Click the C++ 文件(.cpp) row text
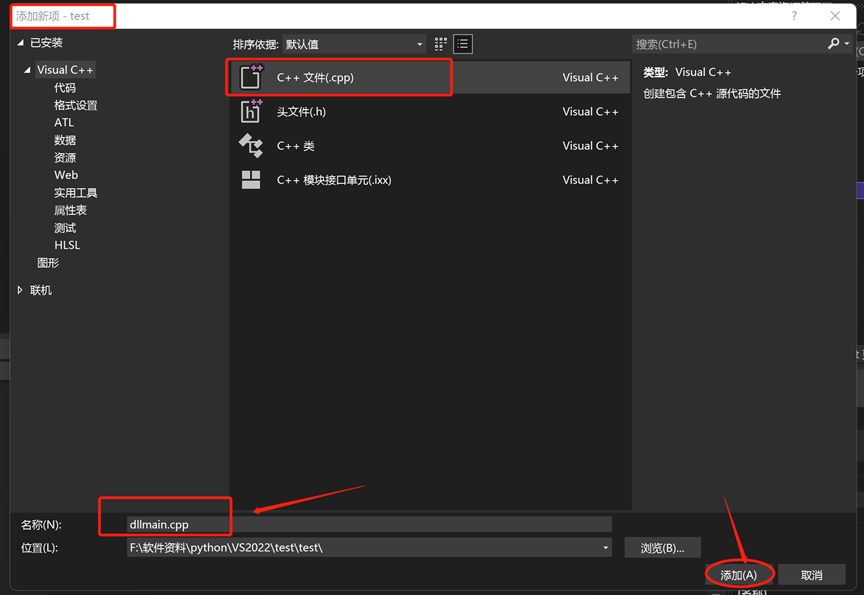 [x=315, y=78]
